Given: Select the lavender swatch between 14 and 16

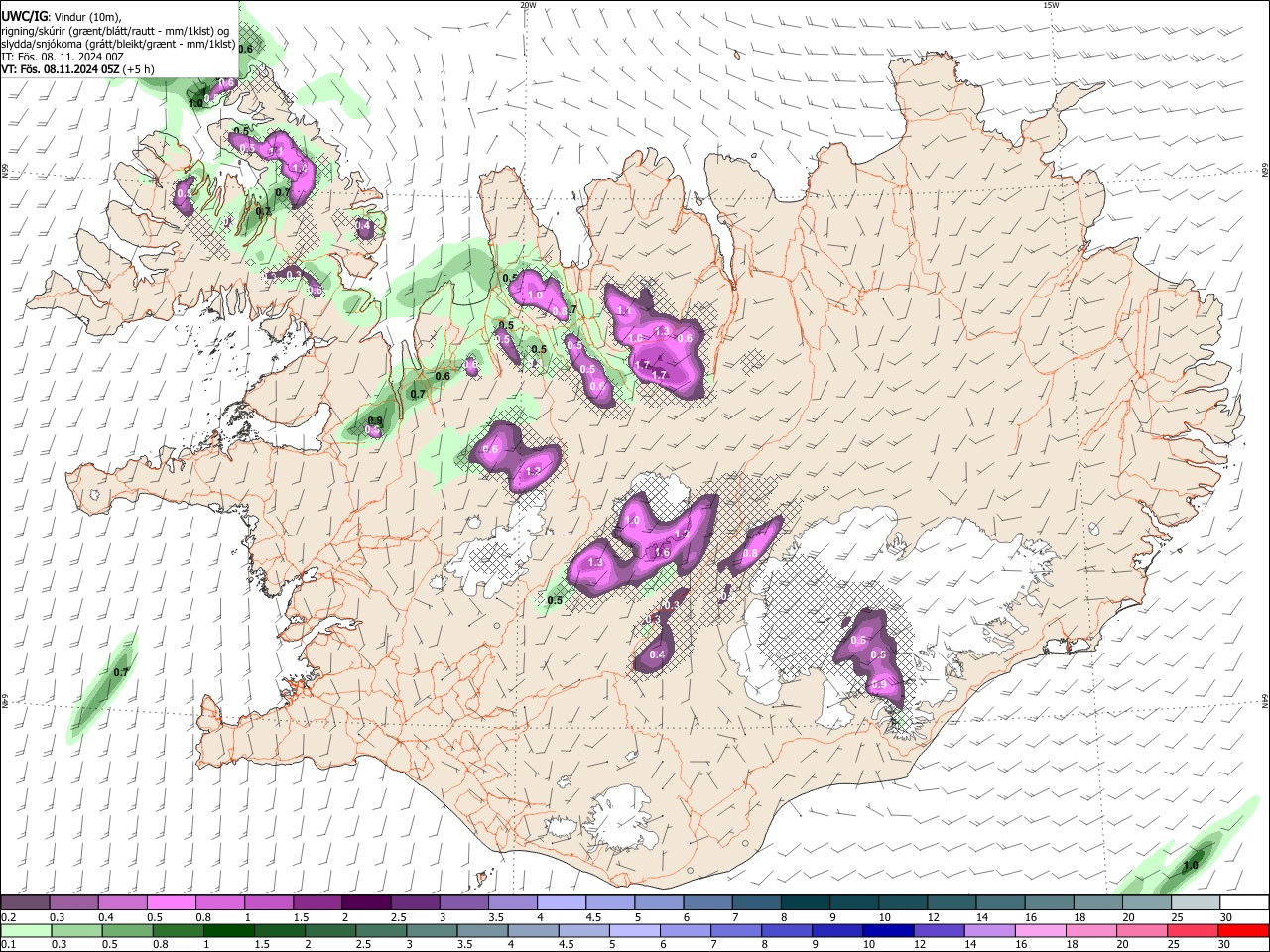Looking at the screenshot, I should pyautogui.click(x=989, y=930).
